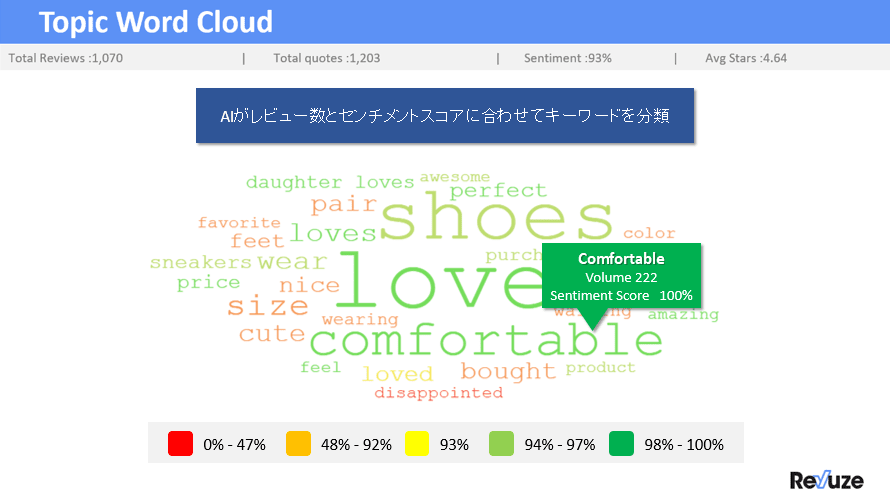Click the blue Japanese AI caption banner

[x=445, y=115]
